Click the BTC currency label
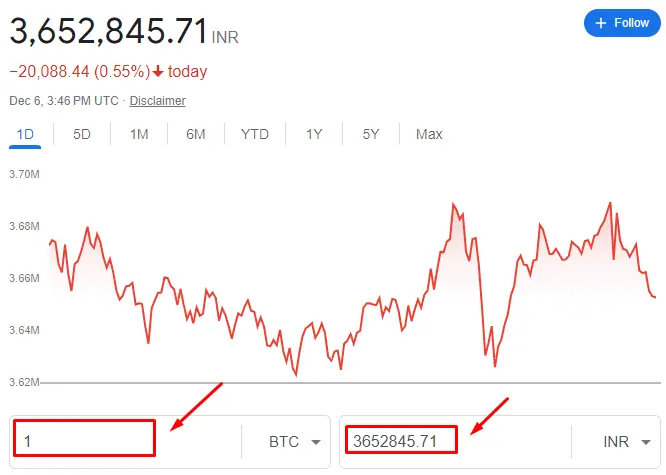The image size is (666, 475). [284, 442]
